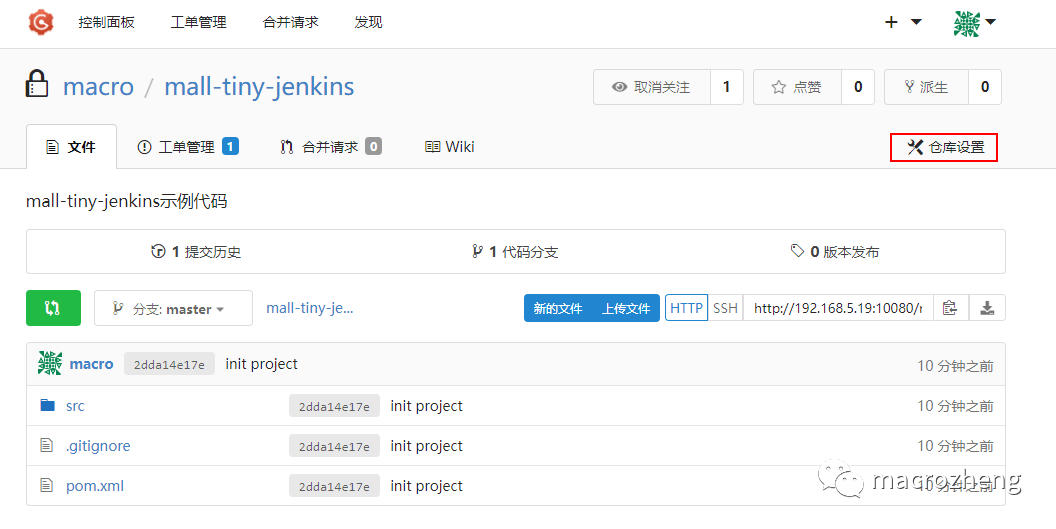Switch to the 合并请求 pull requests tab

tap(331, 147)
